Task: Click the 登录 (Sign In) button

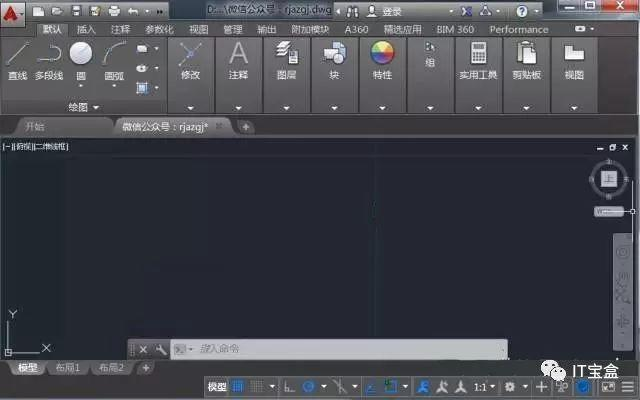Action: [392, 12]
